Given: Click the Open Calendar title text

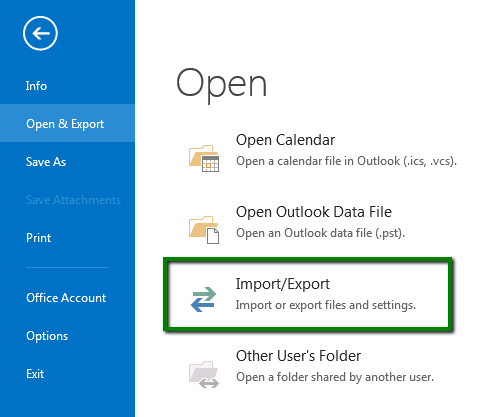Looking at the screenshot, I should click(x=285, y=140).
